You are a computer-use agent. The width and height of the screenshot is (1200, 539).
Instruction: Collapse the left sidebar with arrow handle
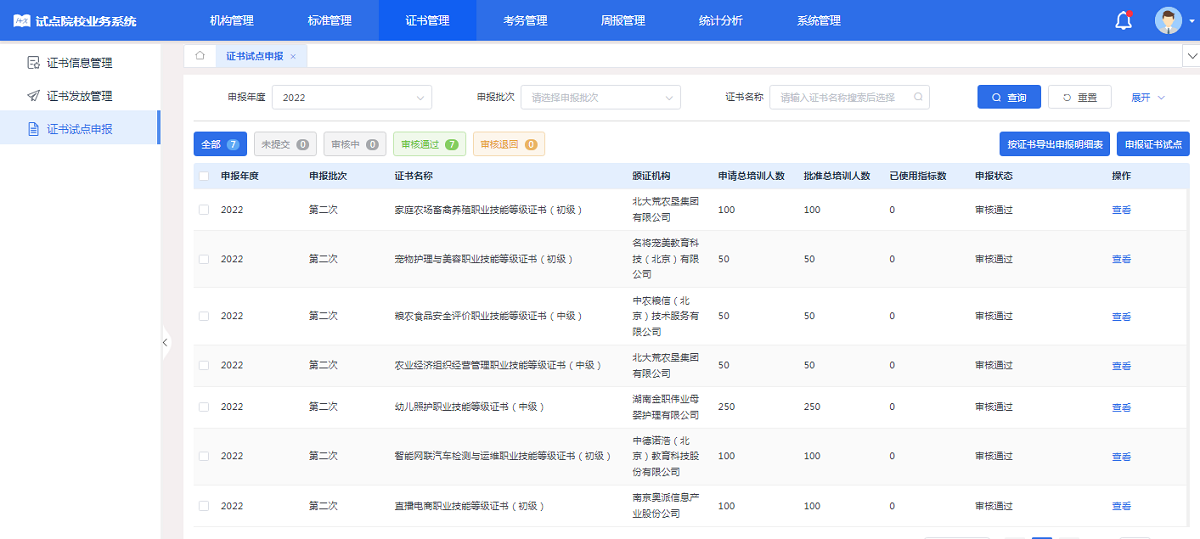pyautogui.click(x=165, y=343)
